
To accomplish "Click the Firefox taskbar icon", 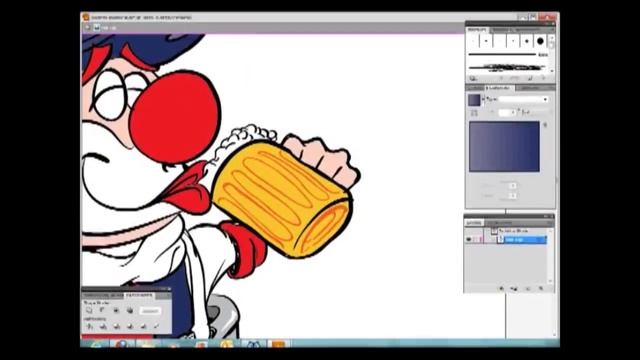I will click(x=122, y=344).
